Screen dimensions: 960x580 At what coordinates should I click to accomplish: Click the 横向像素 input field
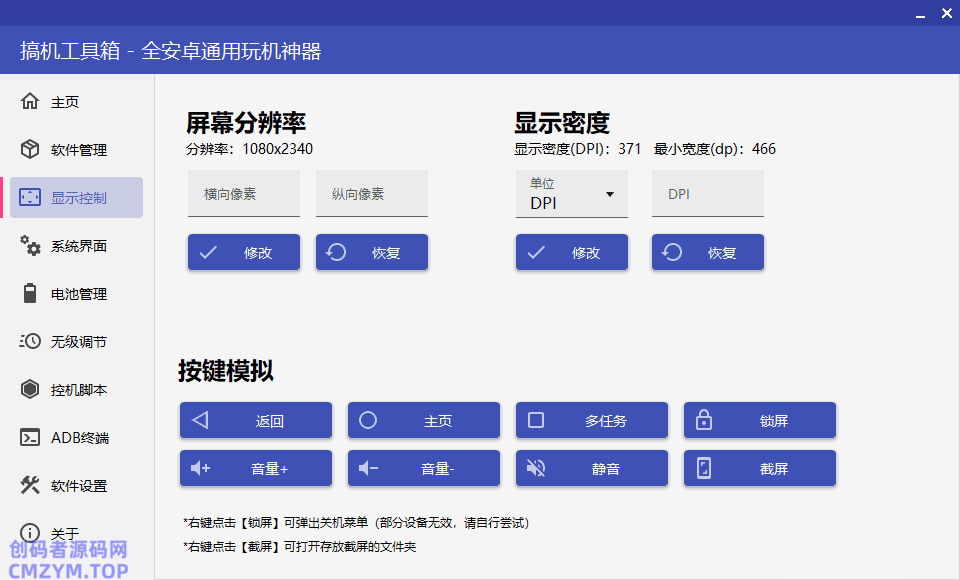[244, 194]
